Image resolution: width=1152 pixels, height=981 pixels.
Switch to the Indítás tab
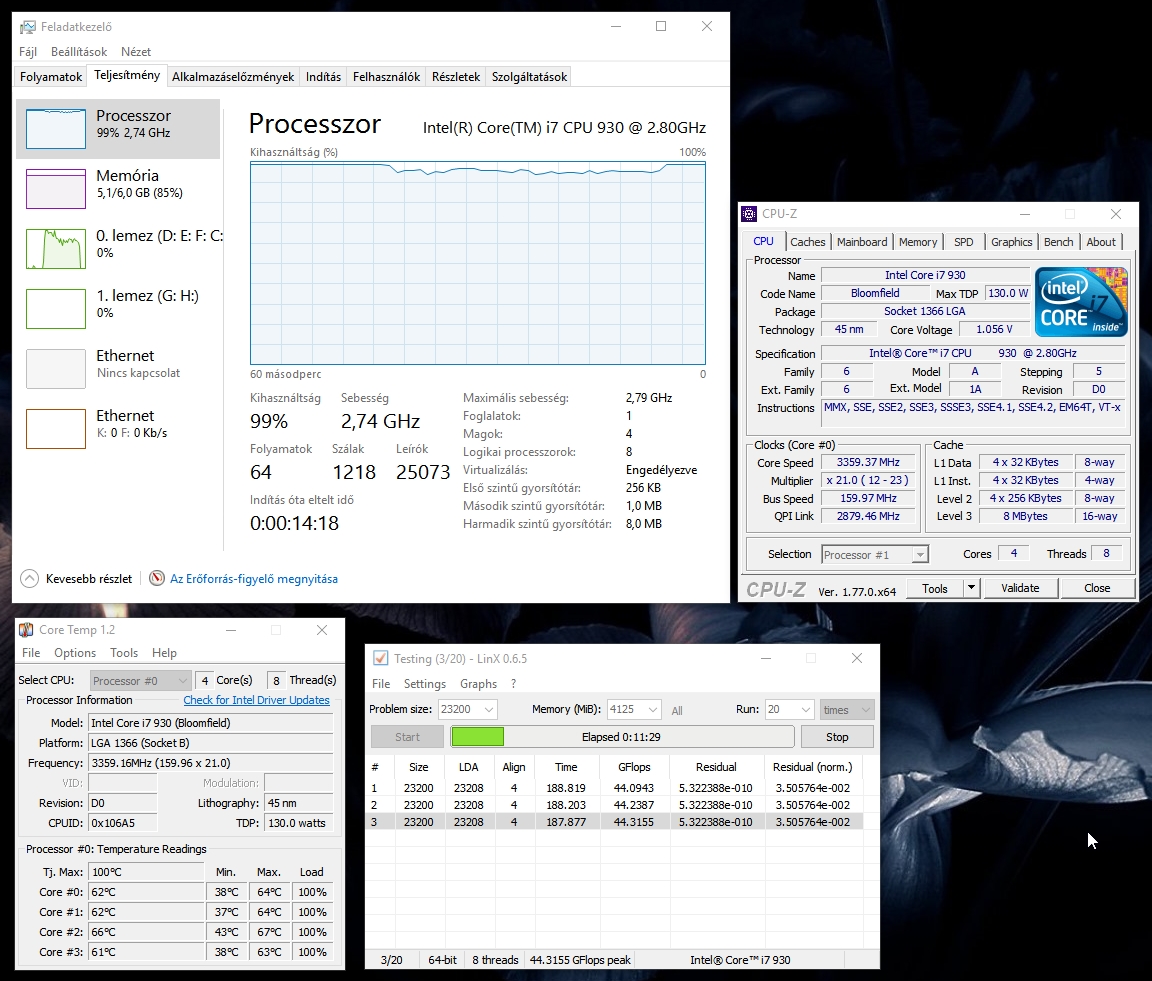click(x=323, y=76)
